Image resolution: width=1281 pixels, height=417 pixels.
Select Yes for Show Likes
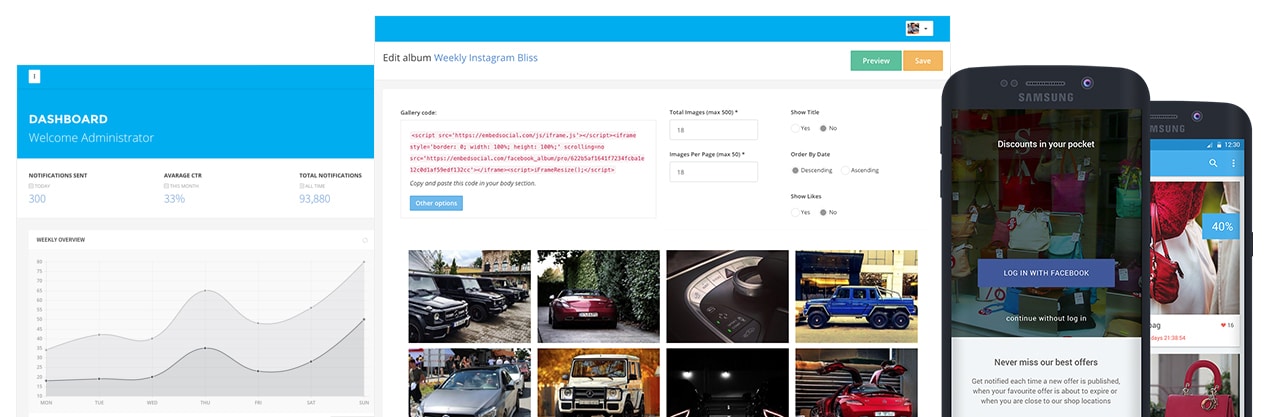[x=795, y=212]
